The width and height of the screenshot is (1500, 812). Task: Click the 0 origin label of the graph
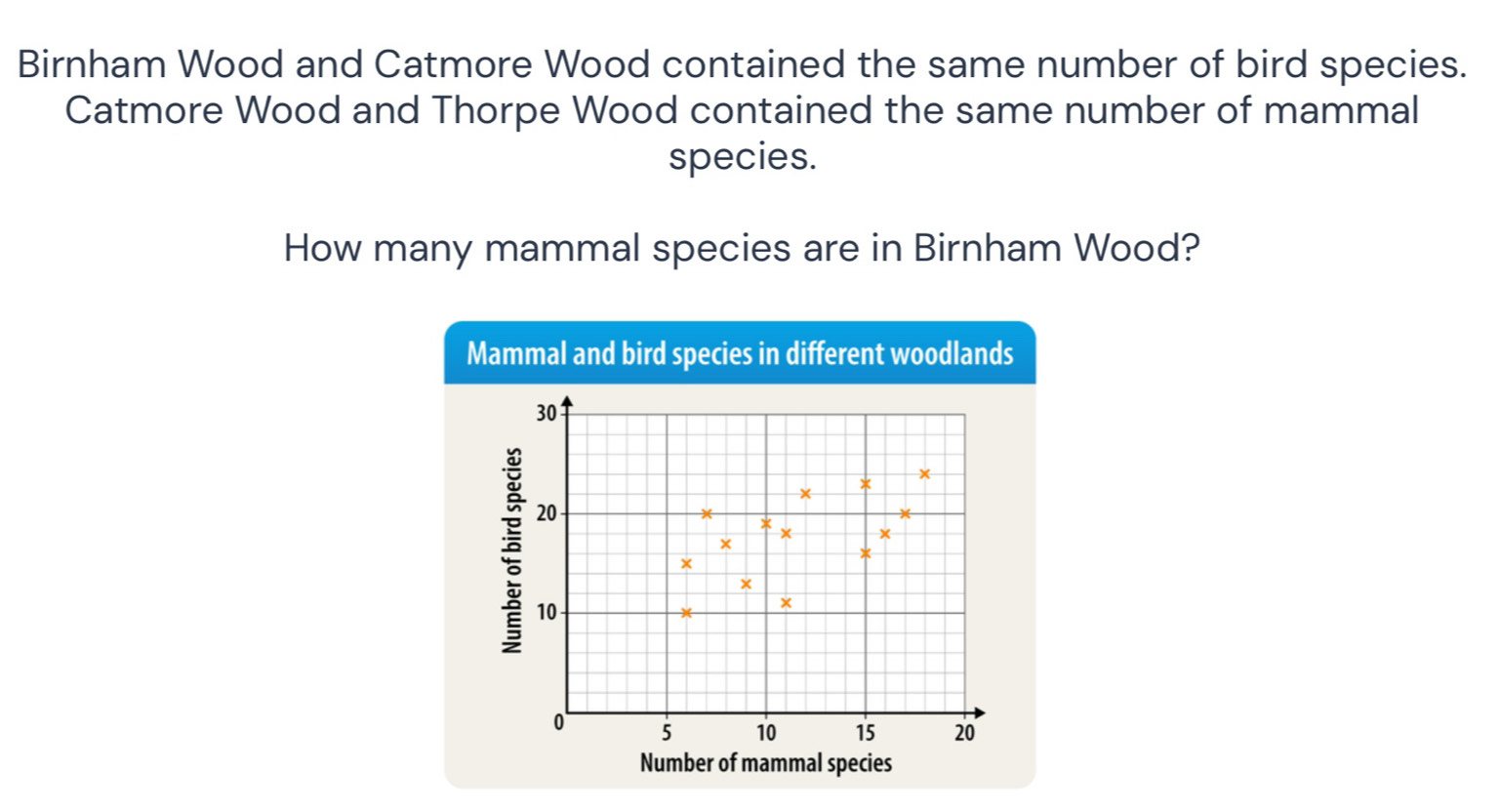(x=557, y=724)
